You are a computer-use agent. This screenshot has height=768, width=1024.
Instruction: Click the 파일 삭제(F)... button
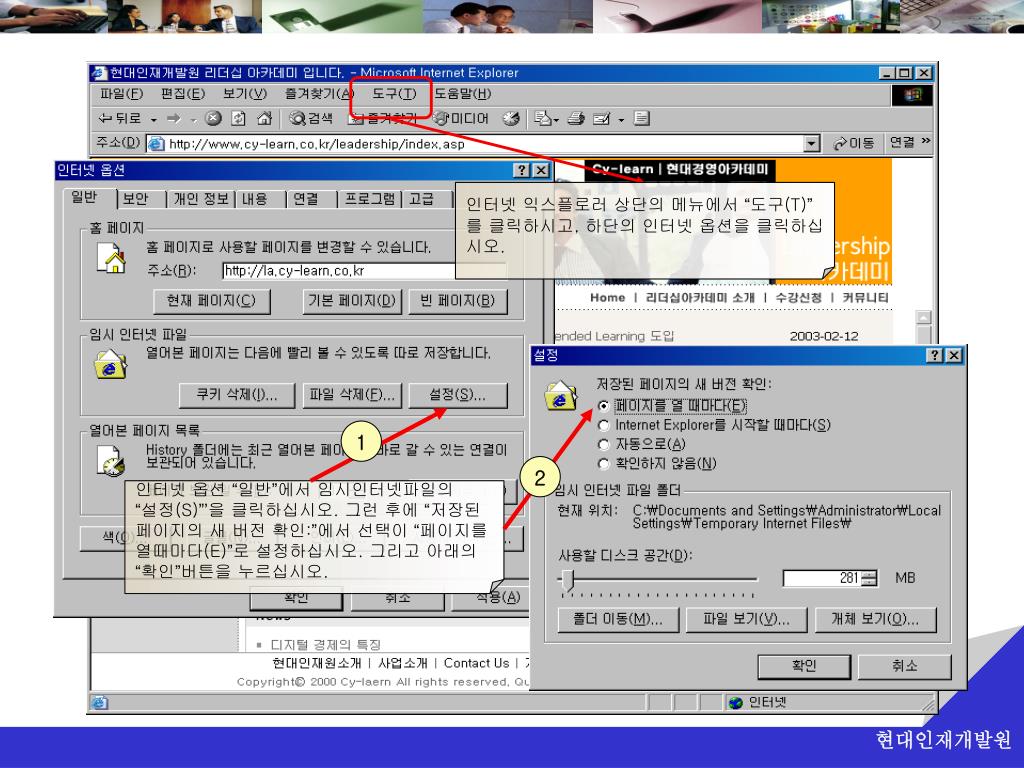(352, 395)
